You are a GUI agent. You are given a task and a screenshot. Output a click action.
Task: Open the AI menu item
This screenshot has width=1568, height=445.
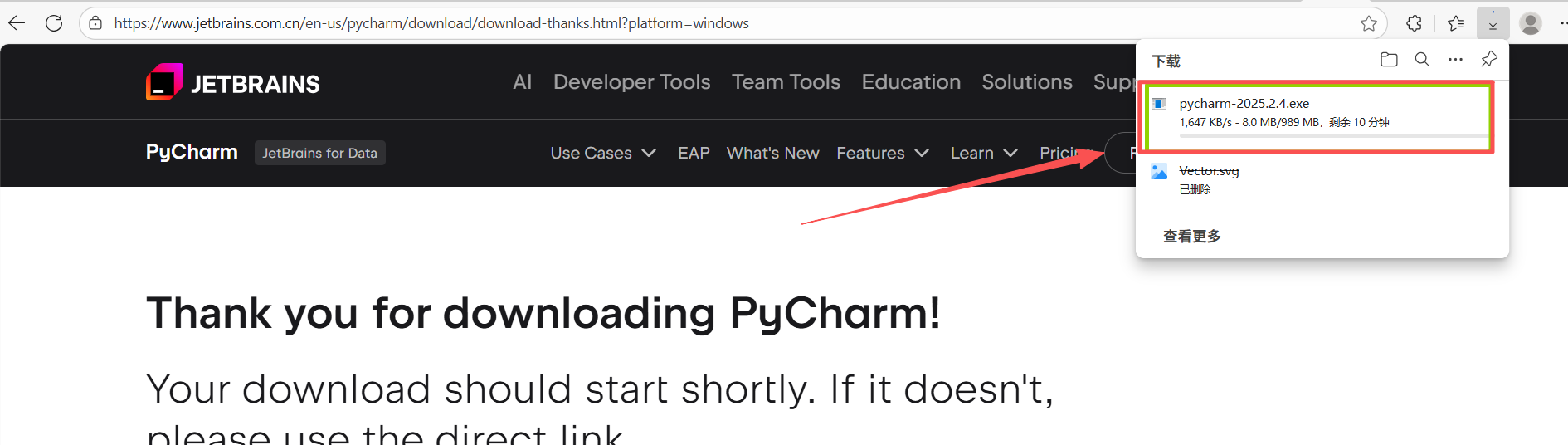522,81
